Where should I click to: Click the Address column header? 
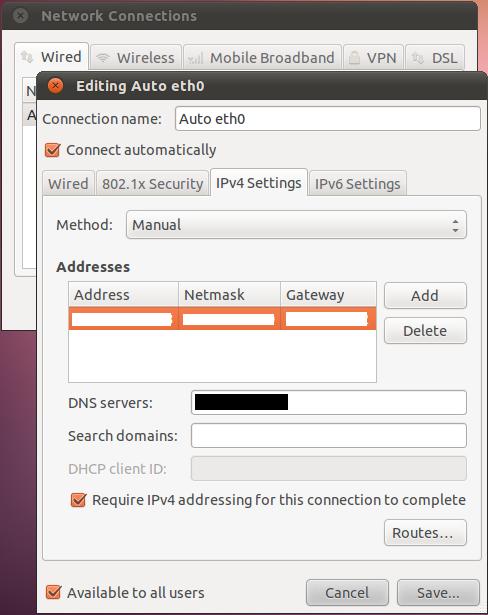[x=124, y=294]
